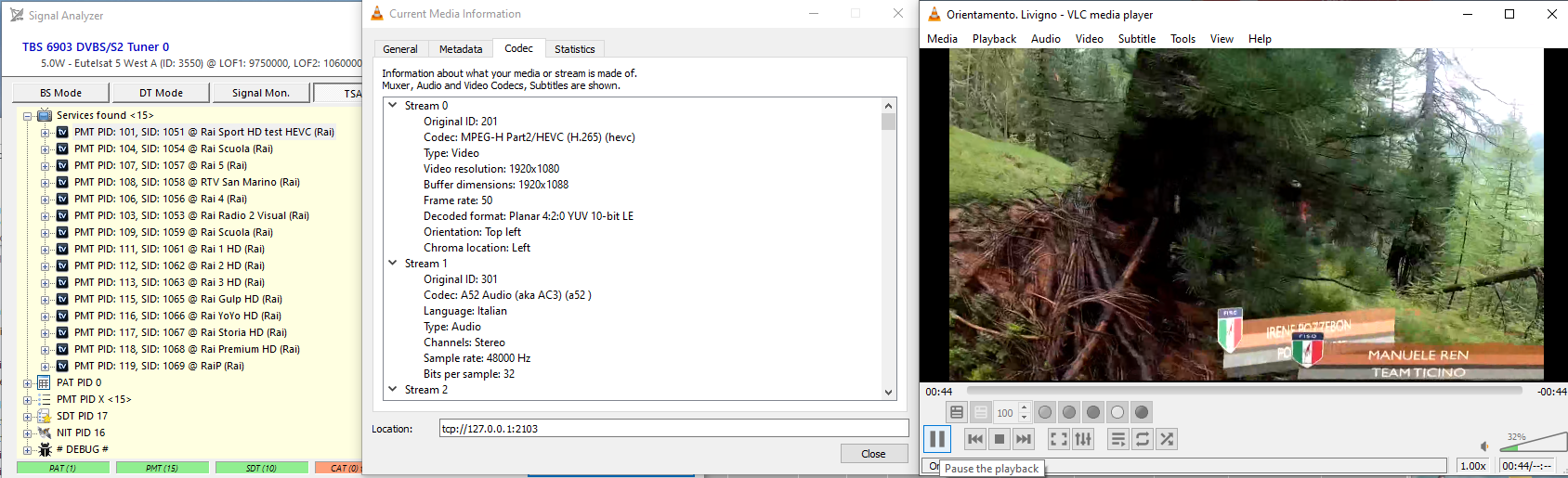Open VLC extended settings equalizer icon
The height and width of the screenshot is (478, 1568).
(x=1083, y=439)
